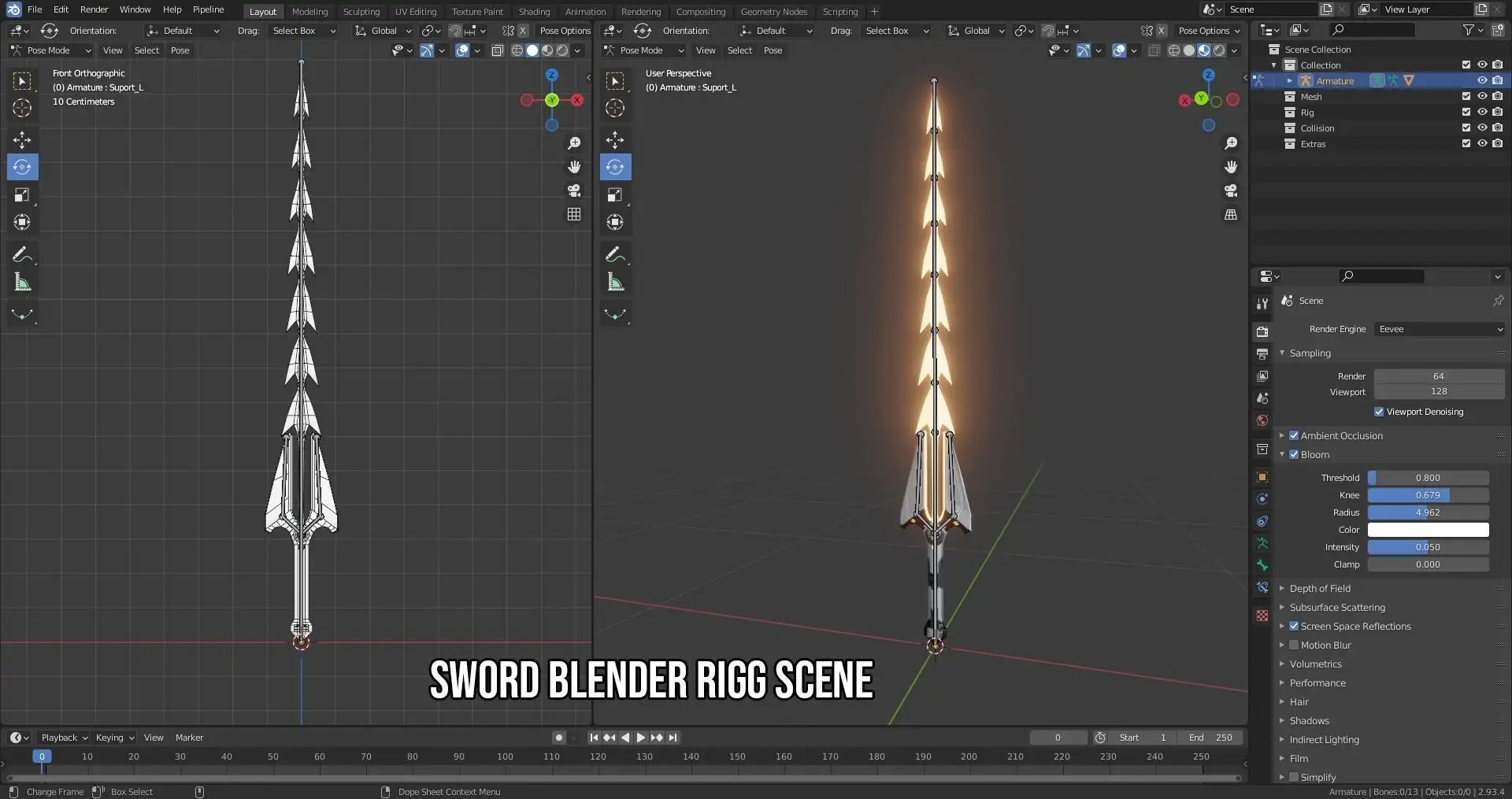Open the Render menu
Image resolution: width=1512 pixels, height=799 pixels.
pyautogui.click(x=94, y=9)
